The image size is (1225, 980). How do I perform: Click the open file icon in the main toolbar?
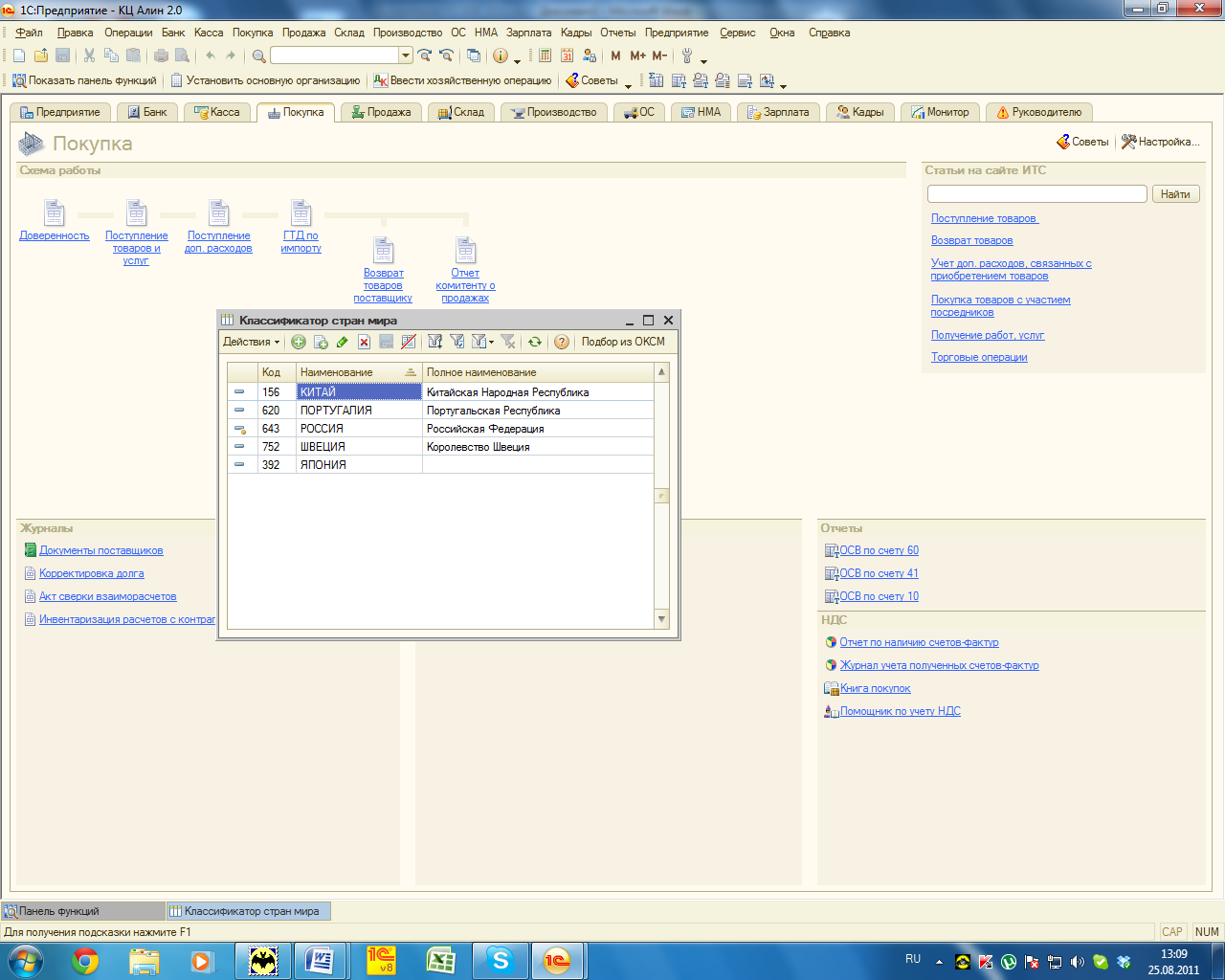point(40,56)
